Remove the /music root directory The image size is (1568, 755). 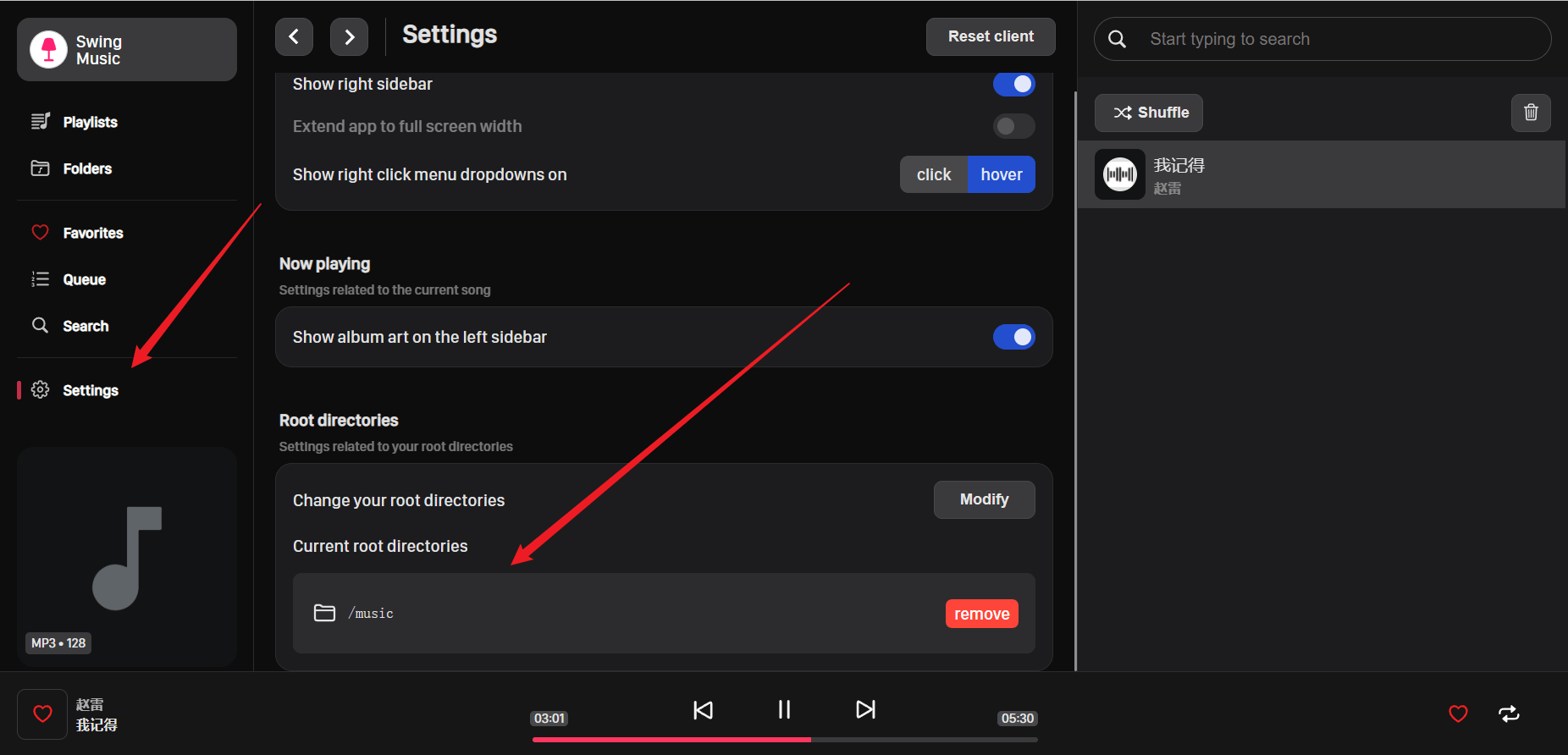[981, 614]
